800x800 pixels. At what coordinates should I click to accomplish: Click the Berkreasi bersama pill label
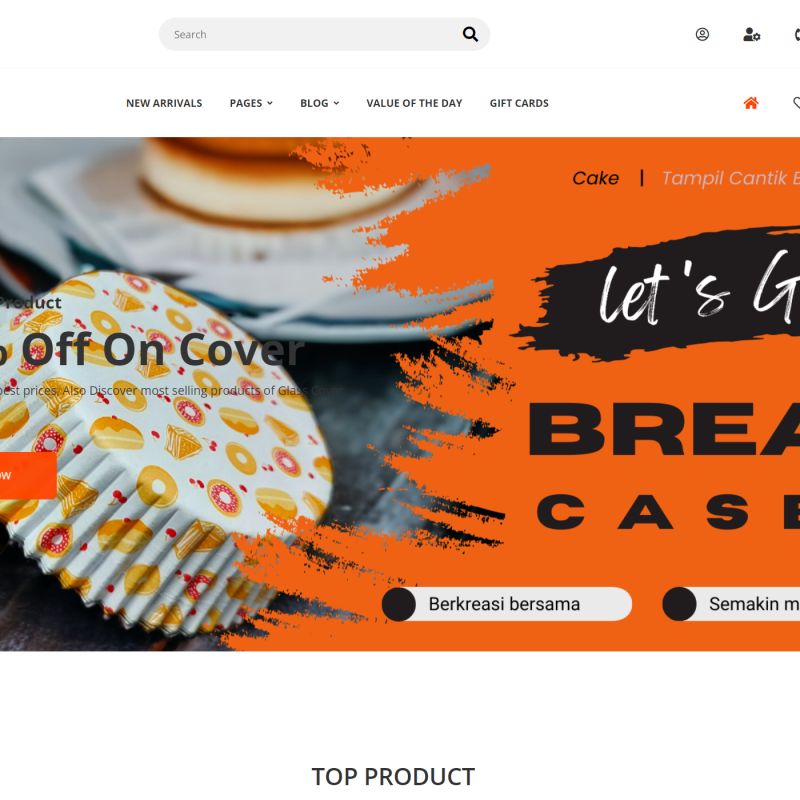point(504,604)
